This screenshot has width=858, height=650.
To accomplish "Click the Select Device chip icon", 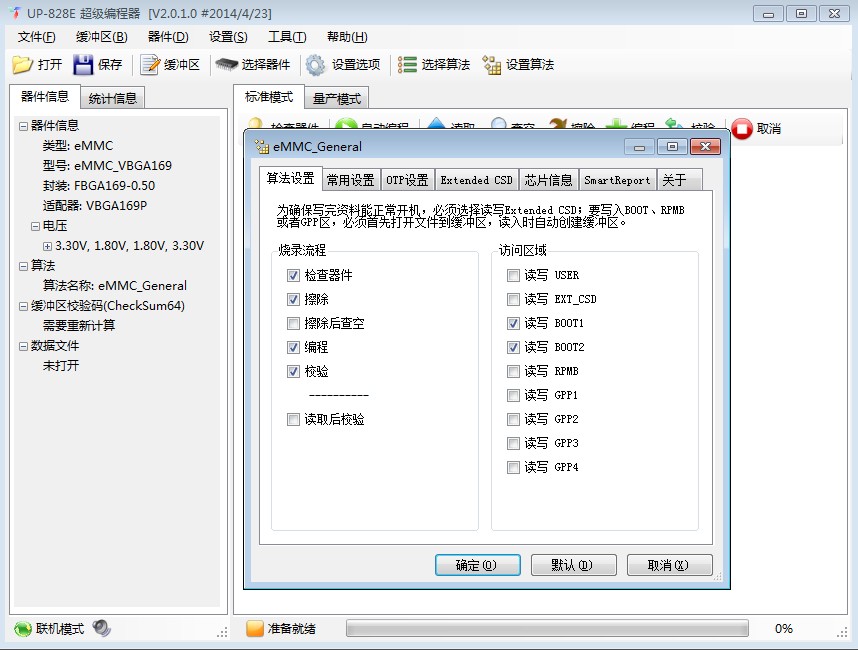I will point(227,65).
